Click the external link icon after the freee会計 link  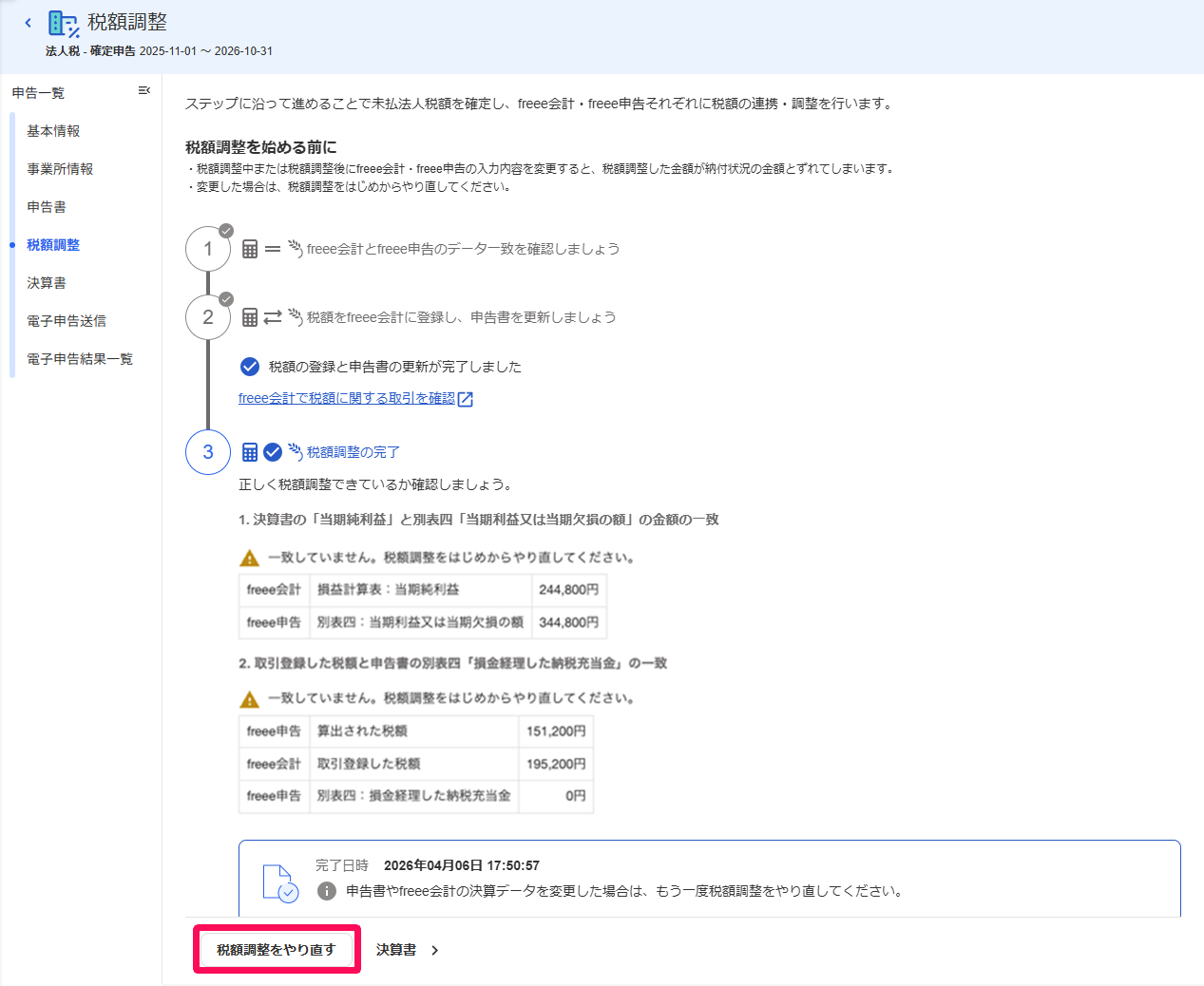(466, 400)
